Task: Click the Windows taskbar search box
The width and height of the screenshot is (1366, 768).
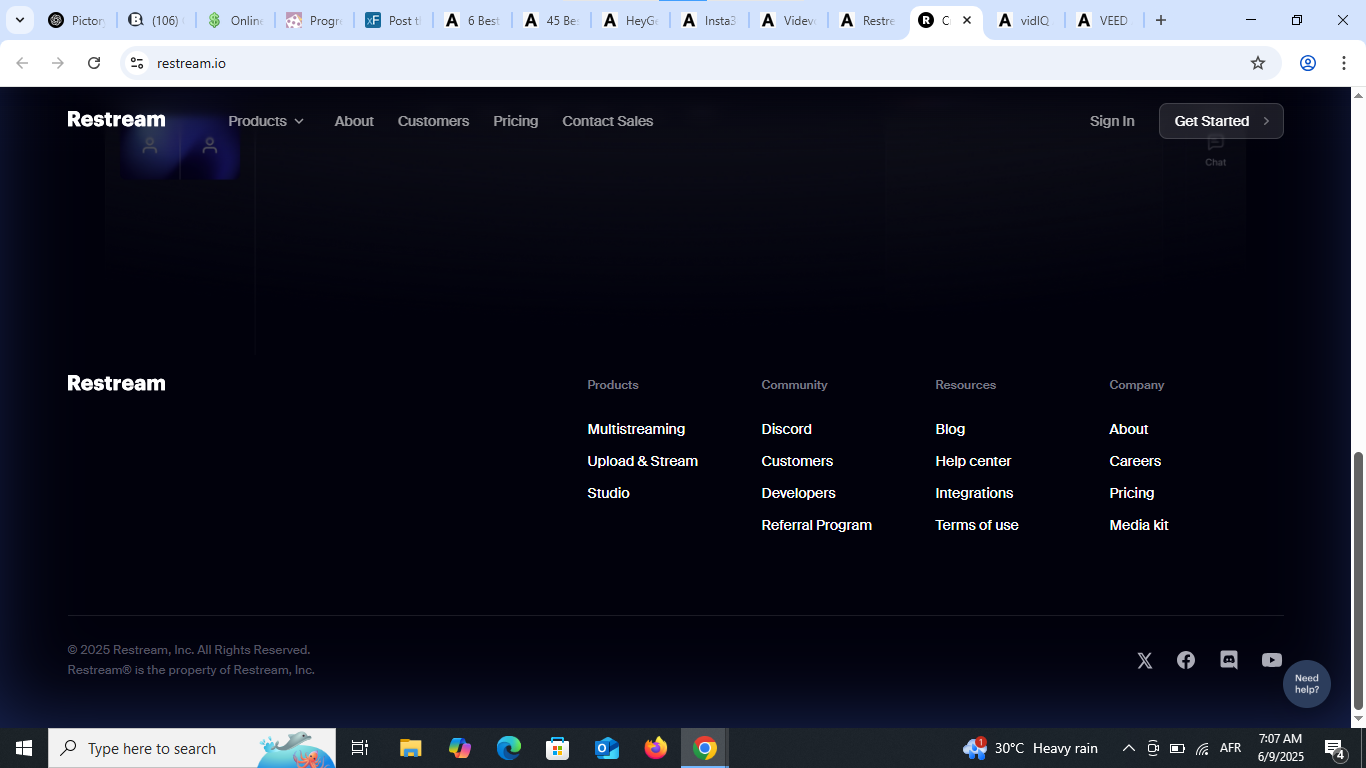Action: [192, 748]
